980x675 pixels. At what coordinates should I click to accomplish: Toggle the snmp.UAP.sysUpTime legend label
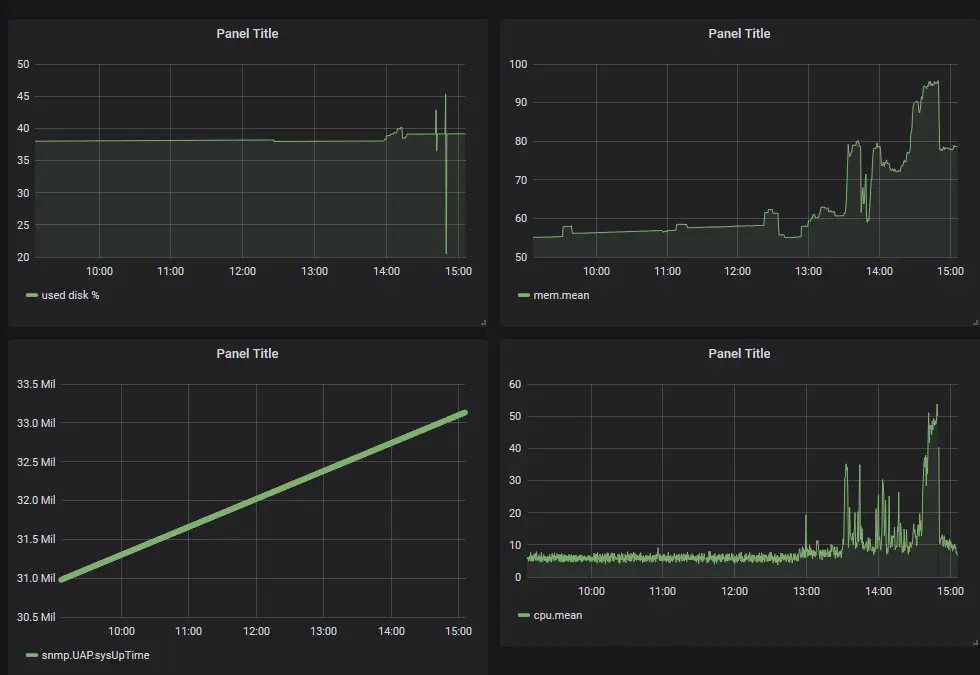[x=96, y=655]
